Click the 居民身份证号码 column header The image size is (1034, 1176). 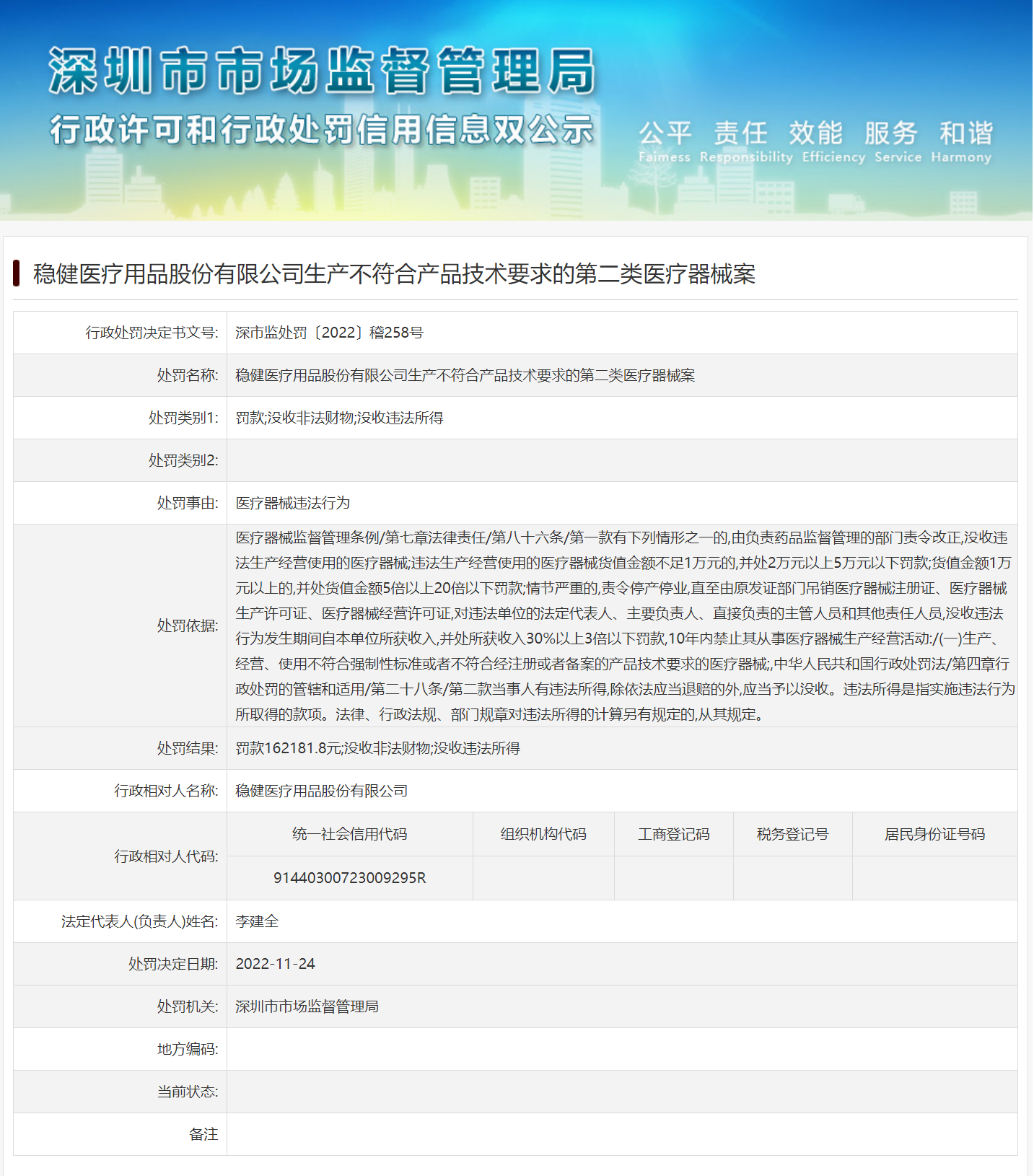(934, 834)
